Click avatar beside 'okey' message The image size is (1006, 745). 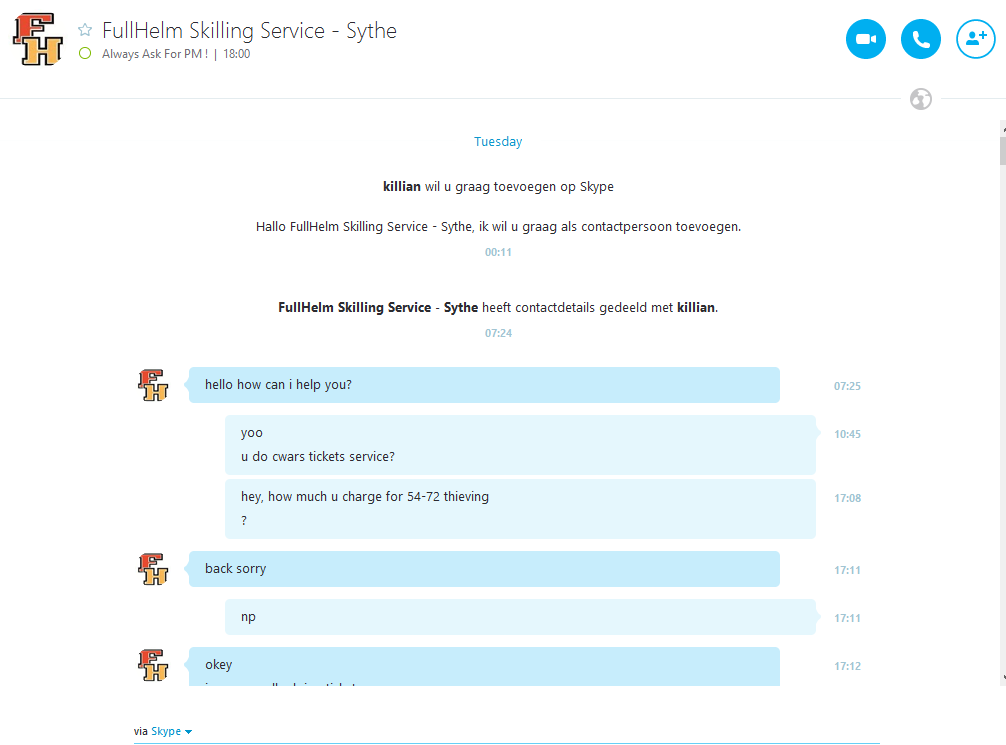point(153,665)
